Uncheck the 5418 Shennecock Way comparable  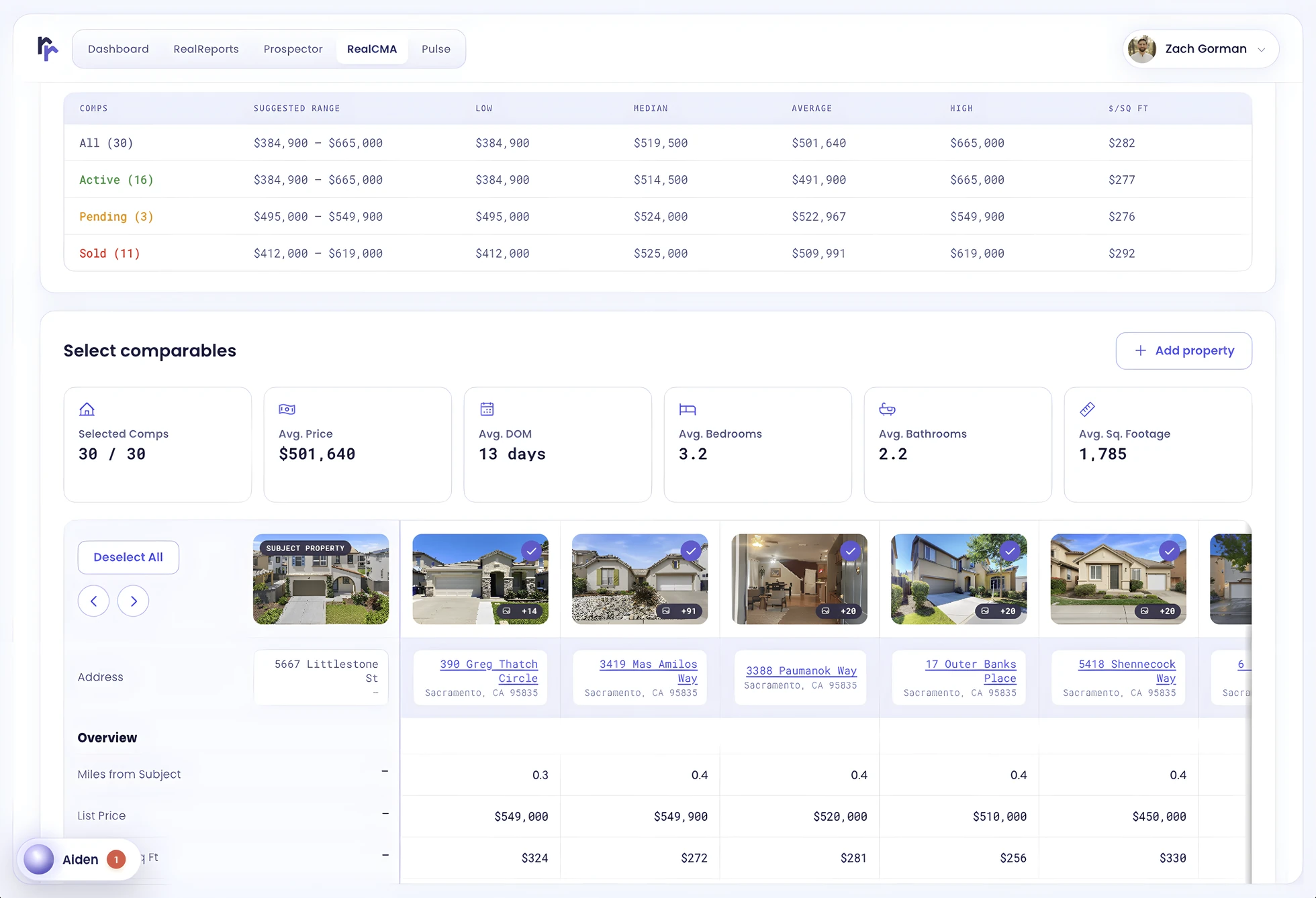tap(1170, 551)
